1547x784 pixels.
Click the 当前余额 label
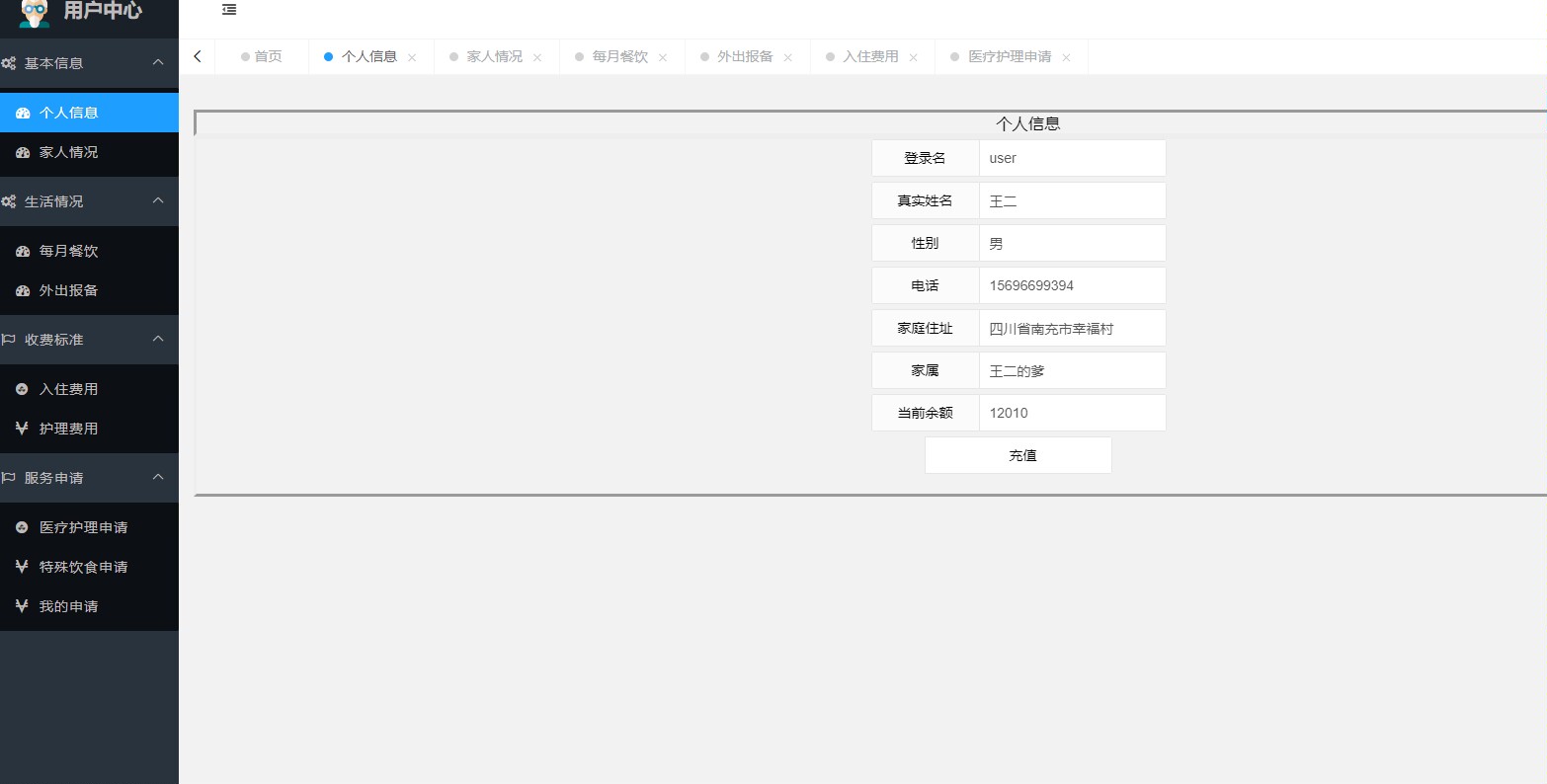pyautogui.click(x=926, y=413)
